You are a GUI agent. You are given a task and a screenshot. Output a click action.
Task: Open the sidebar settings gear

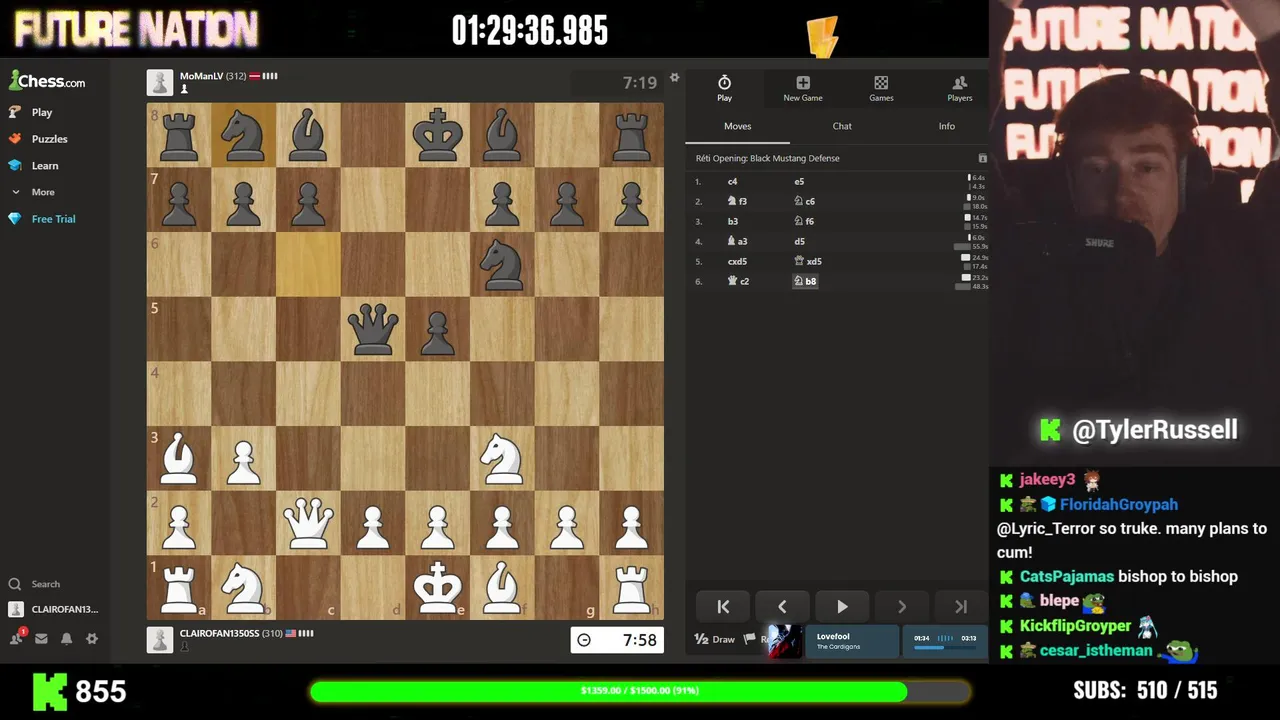point(91,638)
